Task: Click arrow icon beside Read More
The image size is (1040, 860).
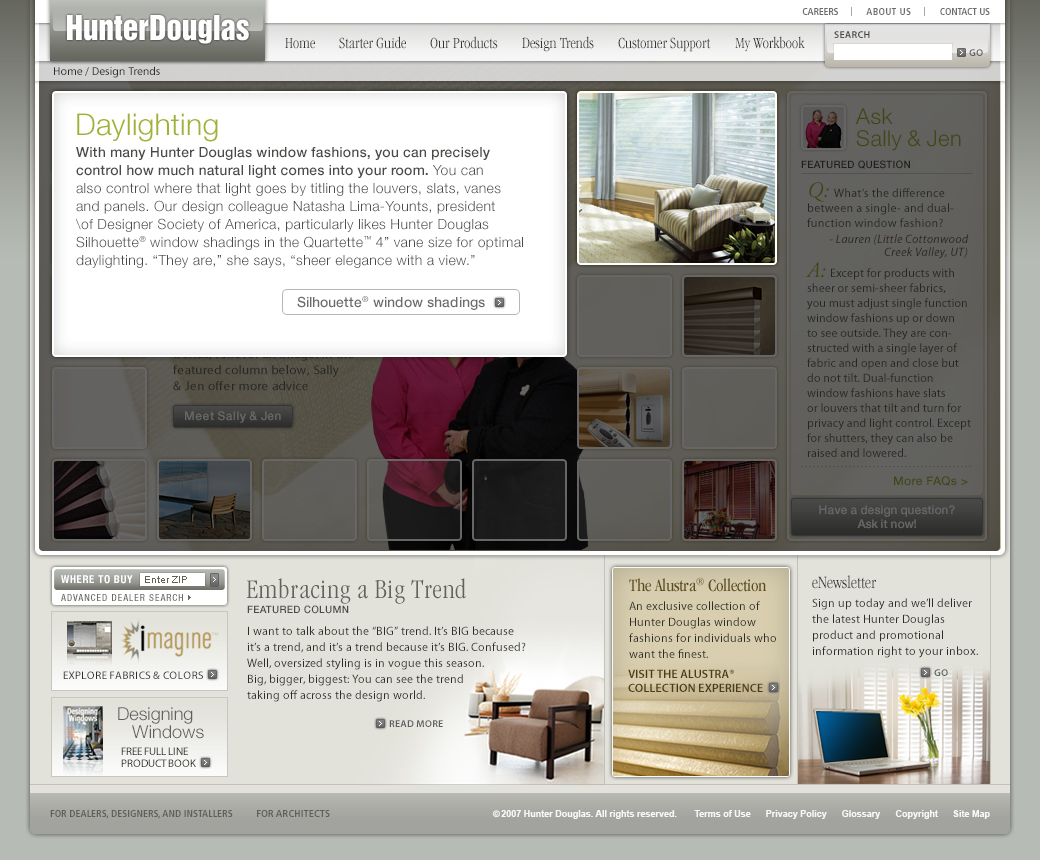Action: (380, 723)
